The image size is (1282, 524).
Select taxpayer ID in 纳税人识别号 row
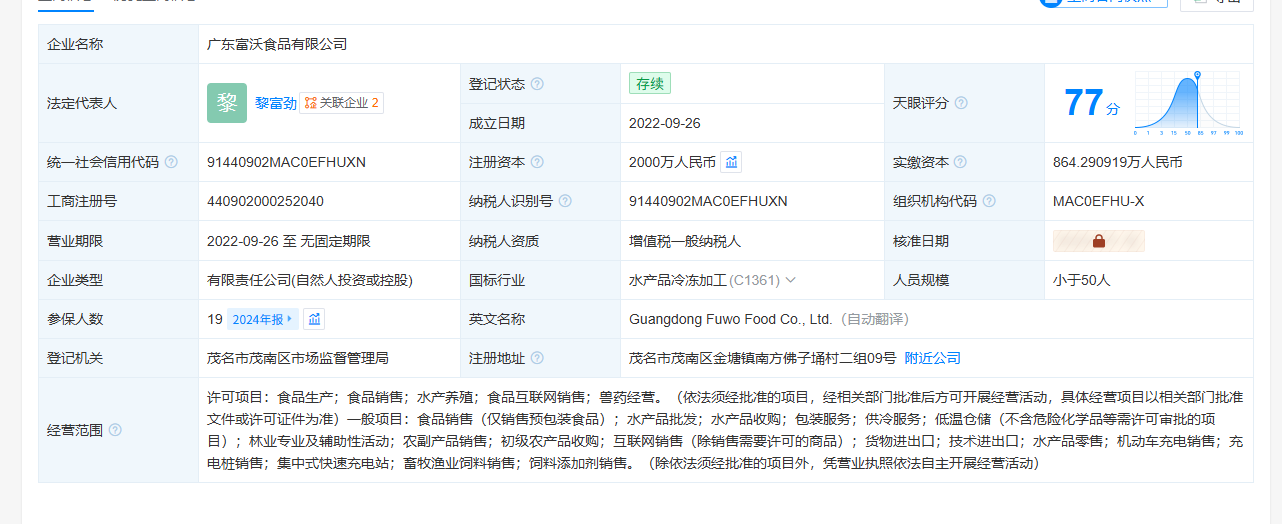pos(708,201)
